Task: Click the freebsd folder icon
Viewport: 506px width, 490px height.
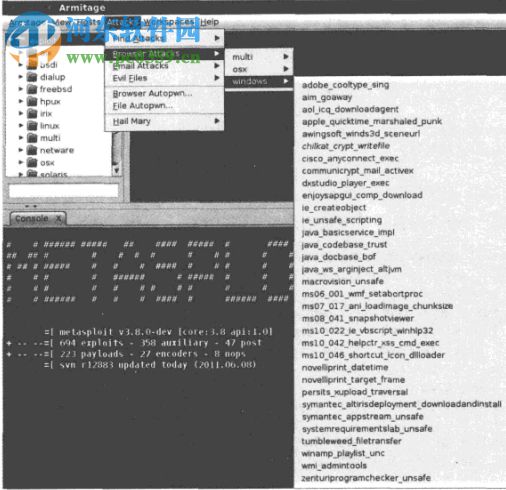Action: tap(32, 89)
